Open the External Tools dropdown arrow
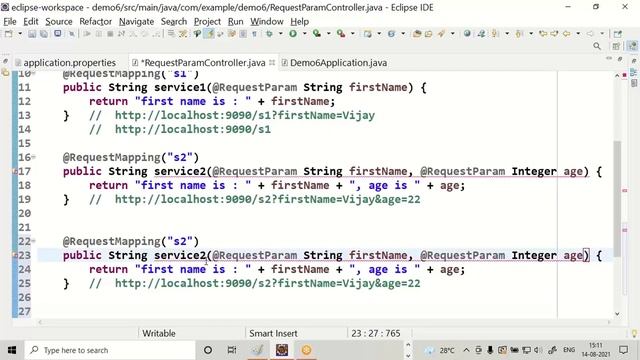This screenshot has height=360, width=640. [353, 34]
